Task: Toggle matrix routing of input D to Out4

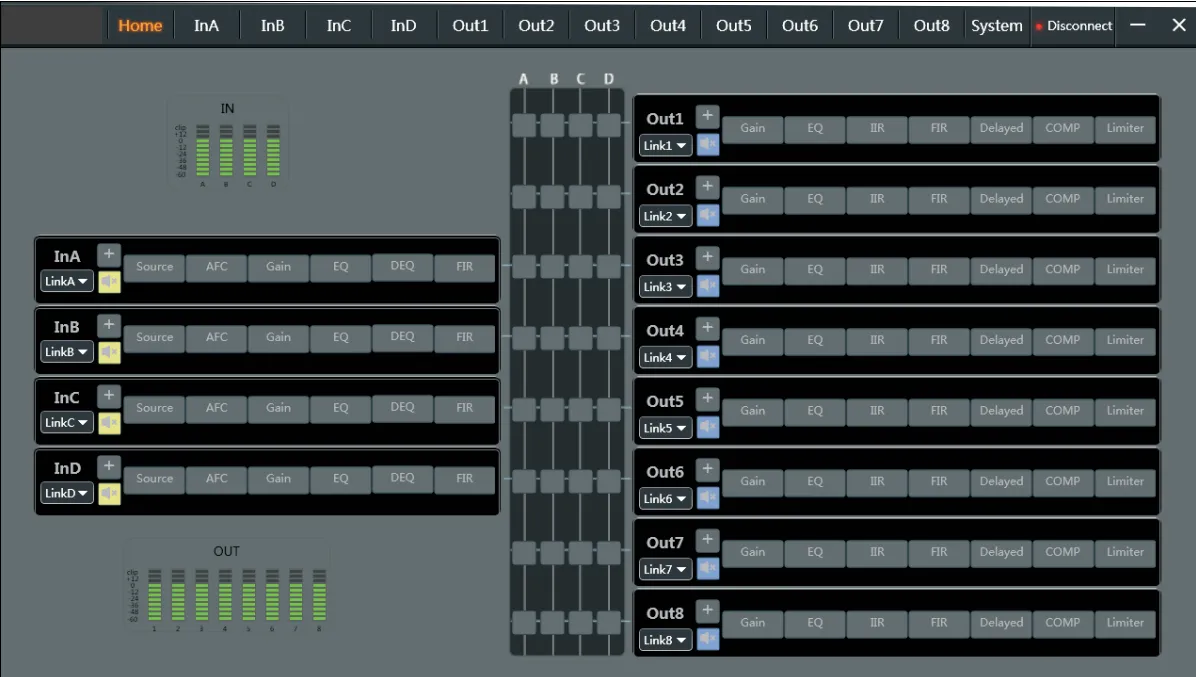Action: [x=608, y=338]
